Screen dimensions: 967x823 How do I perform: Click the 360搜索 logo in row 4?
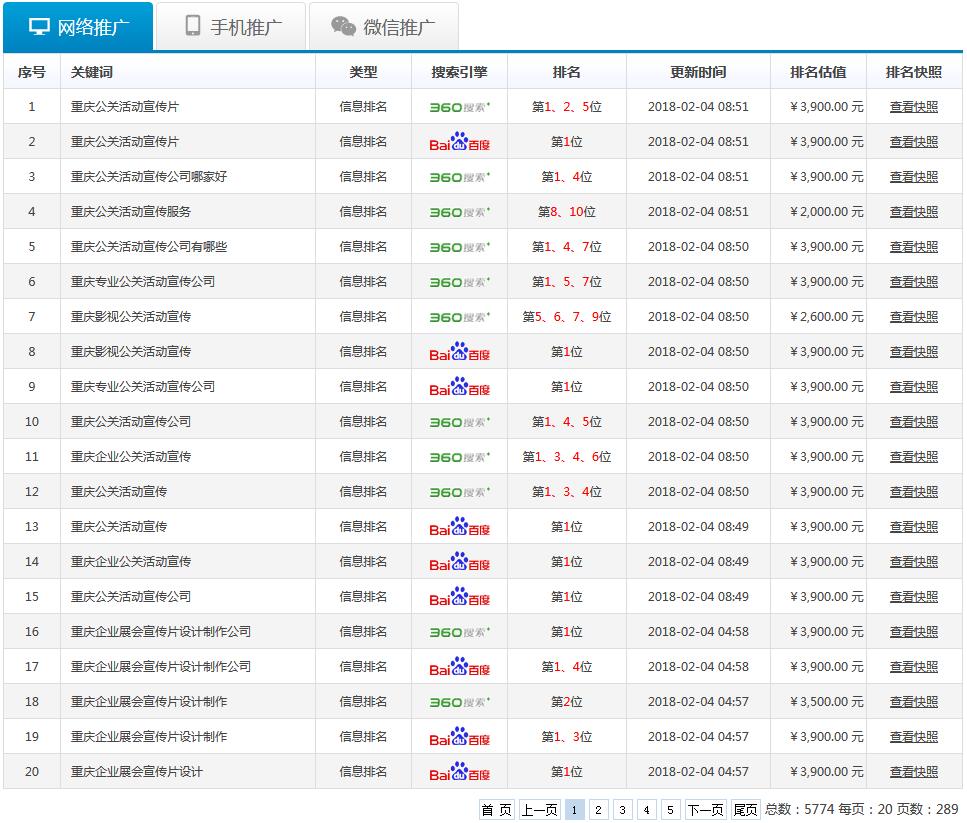point(459,212)
